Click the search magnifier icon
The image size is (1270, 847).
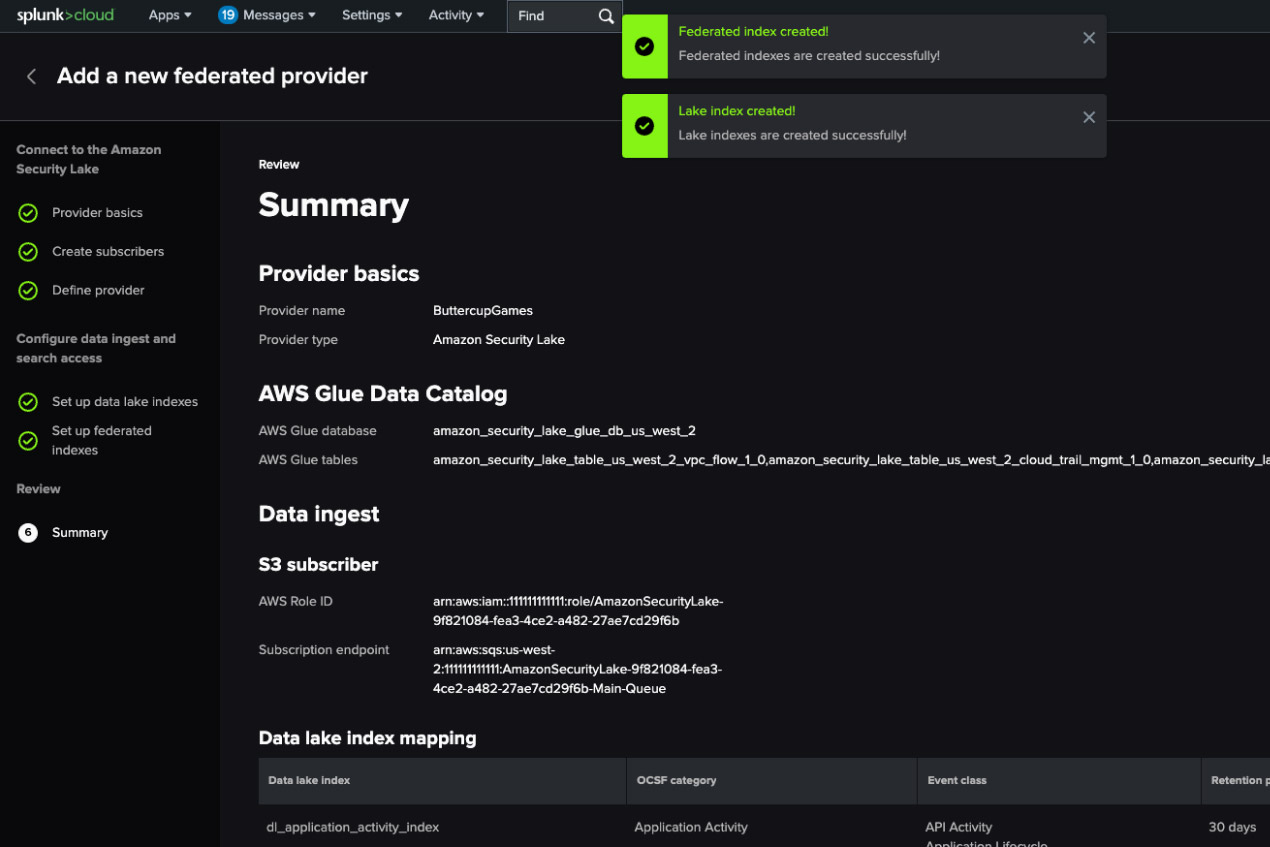point(606,16)
